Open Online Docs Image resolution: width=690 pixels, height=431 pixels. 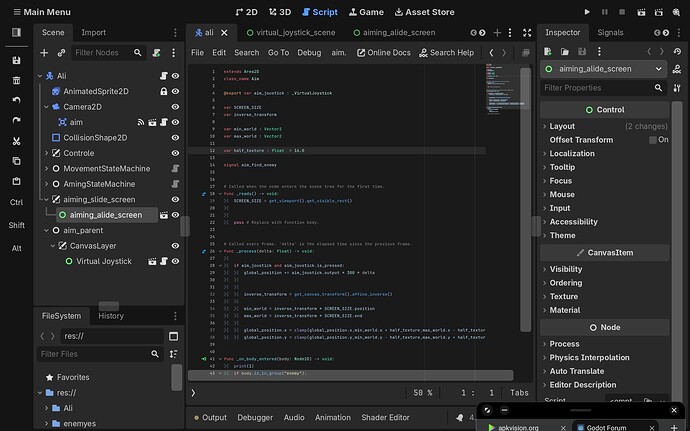(383, 53)
